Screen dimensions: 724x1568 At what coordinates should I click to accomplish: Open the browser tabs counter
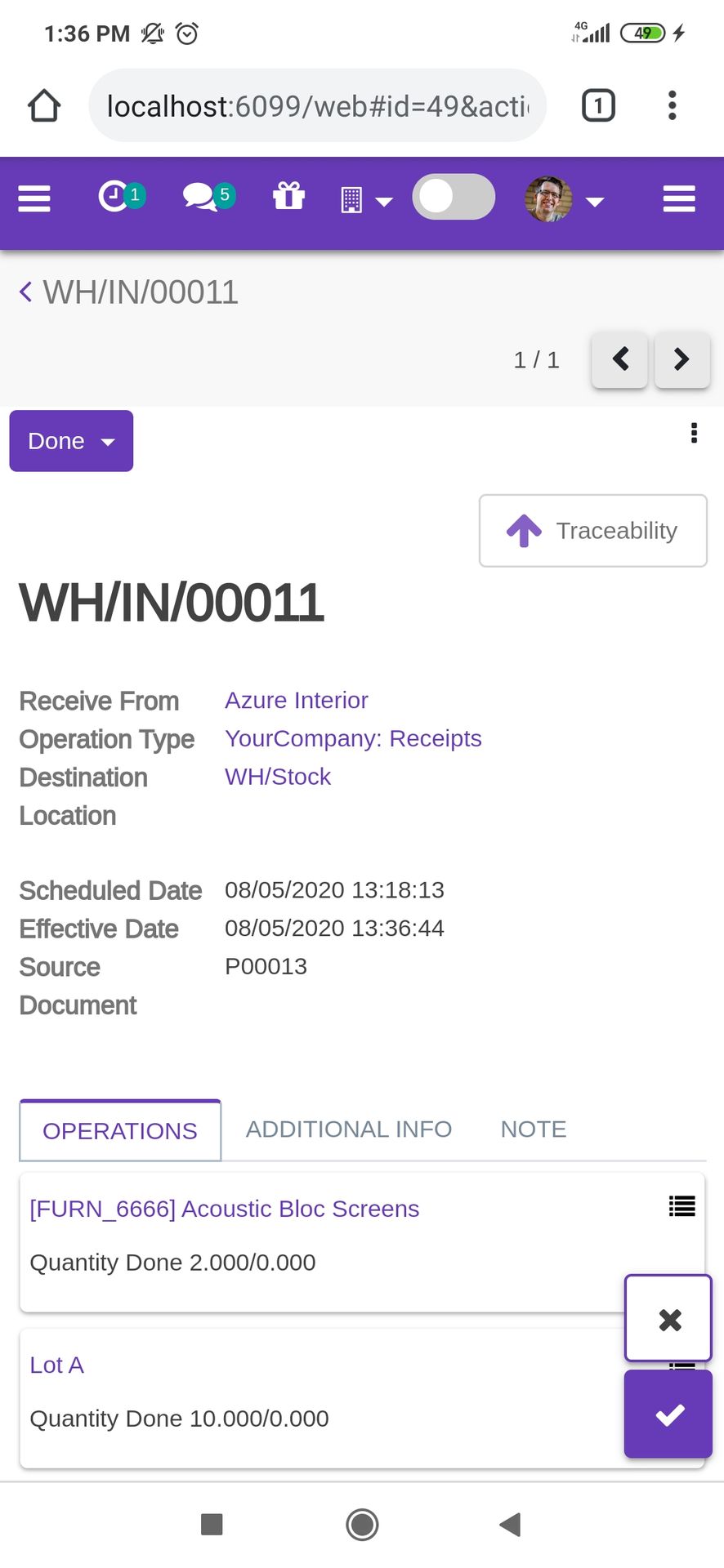tap(598, 105)
